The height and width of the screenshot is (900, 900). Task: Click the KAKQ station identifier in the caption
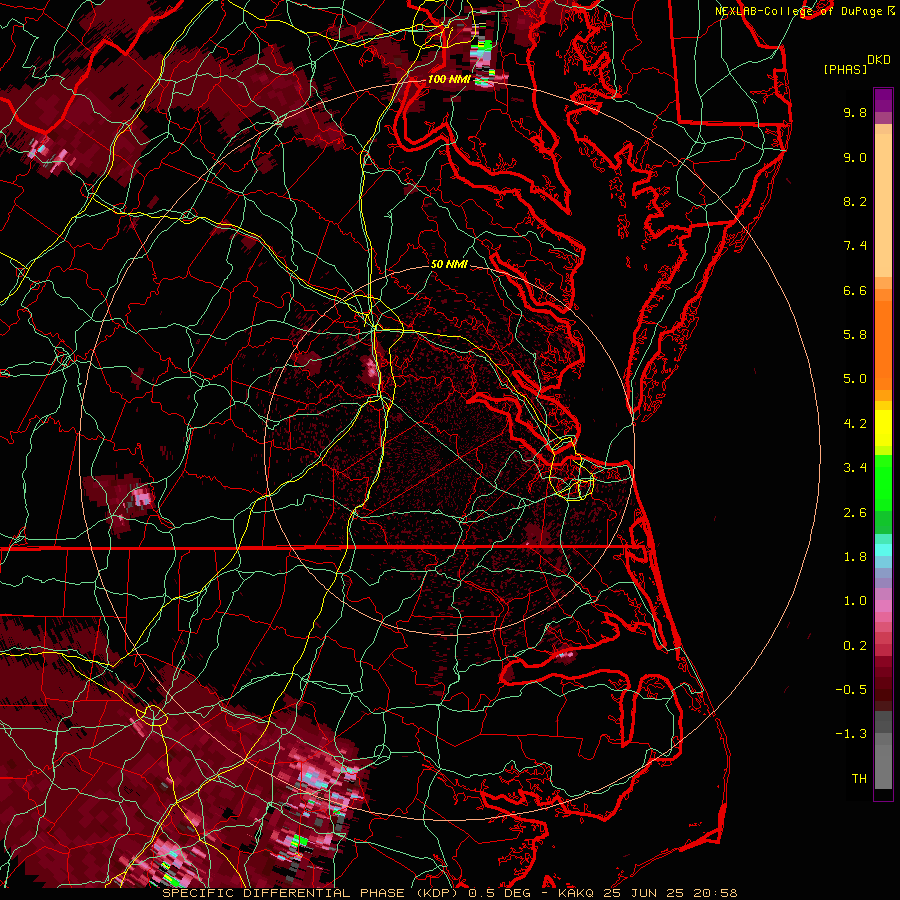click(576, 893)
